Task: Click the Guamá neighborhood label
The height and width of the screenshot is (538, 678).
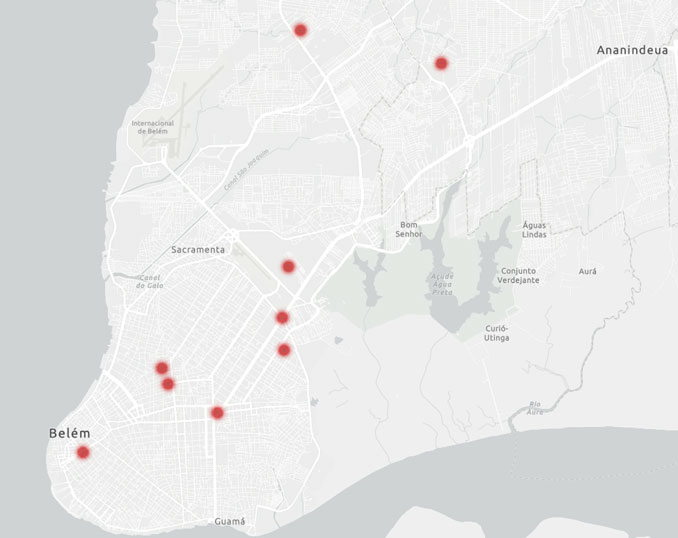Action: tap(229, 522)
